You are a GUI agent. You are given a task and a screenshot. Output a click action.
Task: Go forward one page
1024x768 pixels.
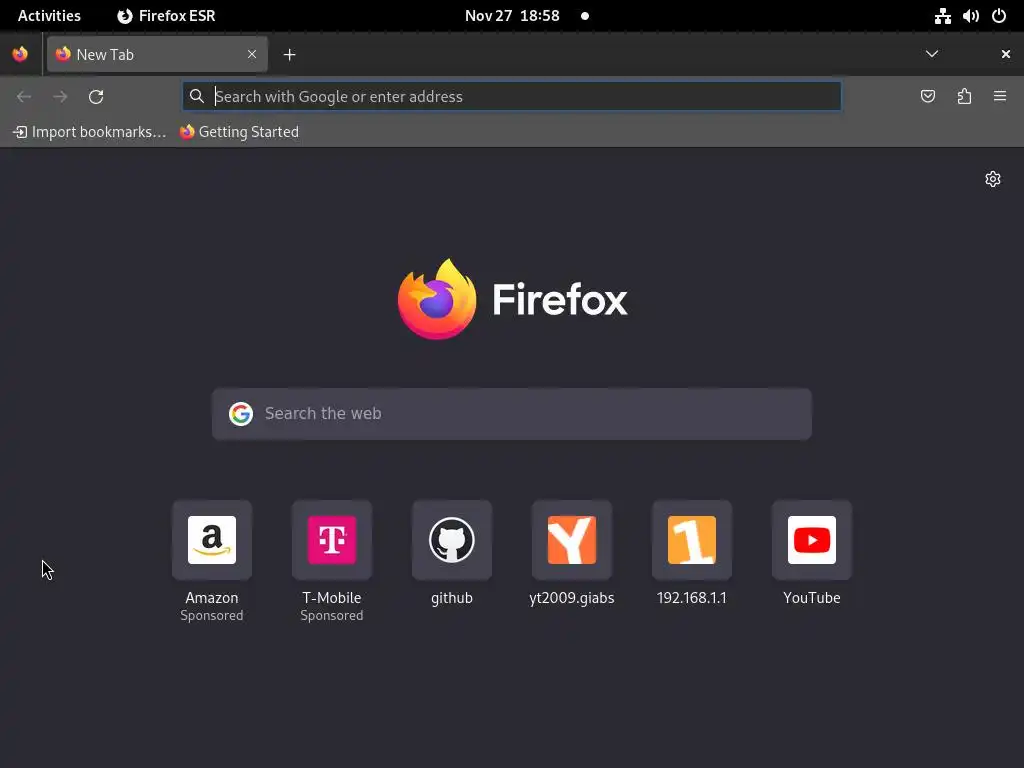pos(60,97)
